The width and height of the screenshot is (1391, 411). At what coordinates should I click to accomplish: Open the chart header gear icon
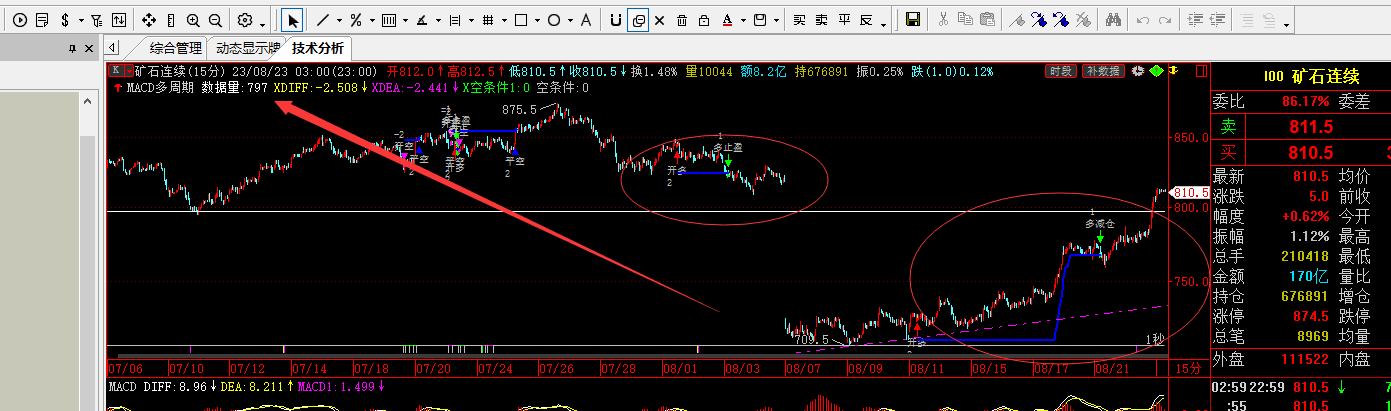tap(1137, 71)
